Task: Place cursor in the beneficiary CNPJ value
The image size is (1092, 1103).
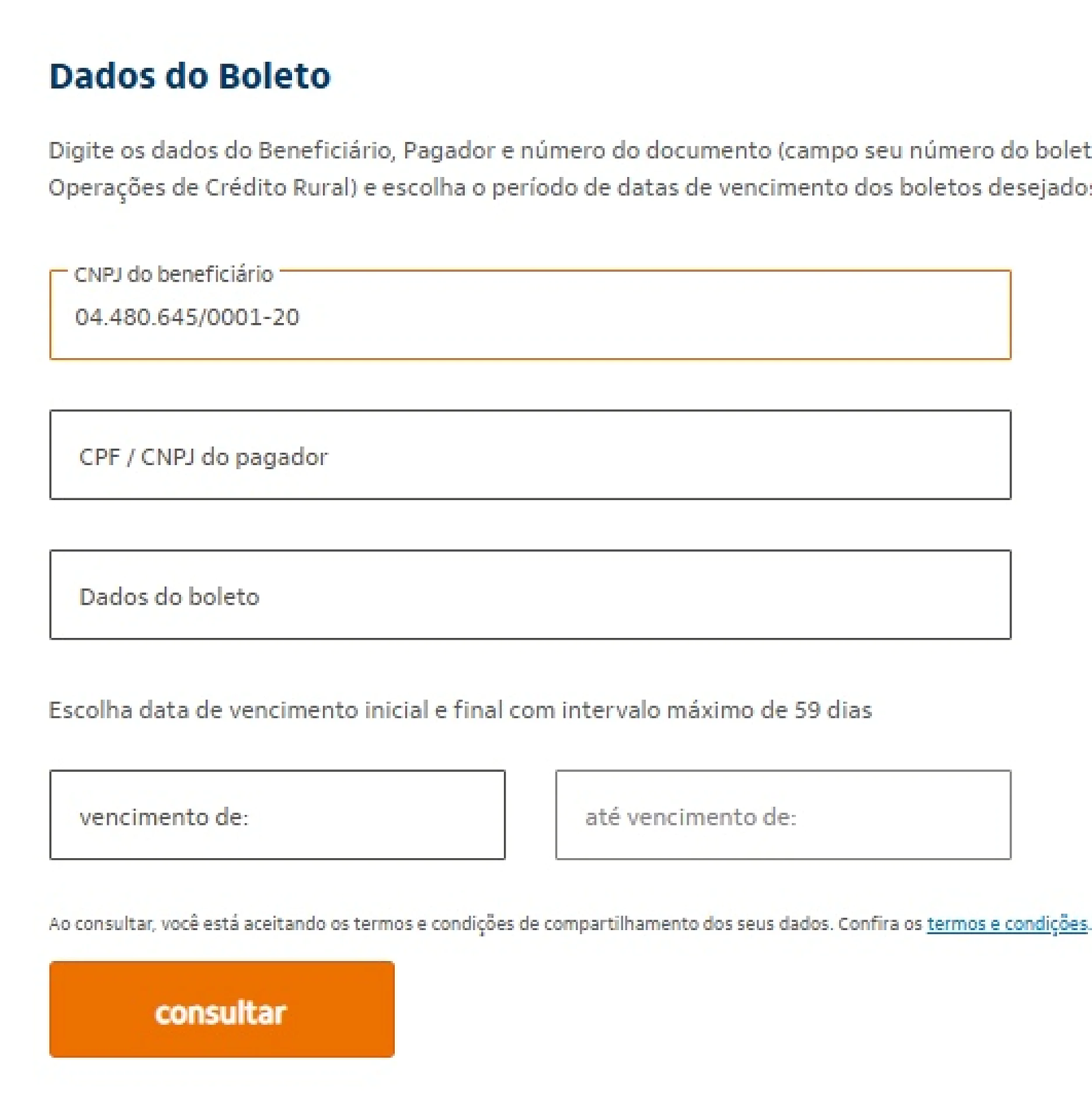Action: coord(187,318)
